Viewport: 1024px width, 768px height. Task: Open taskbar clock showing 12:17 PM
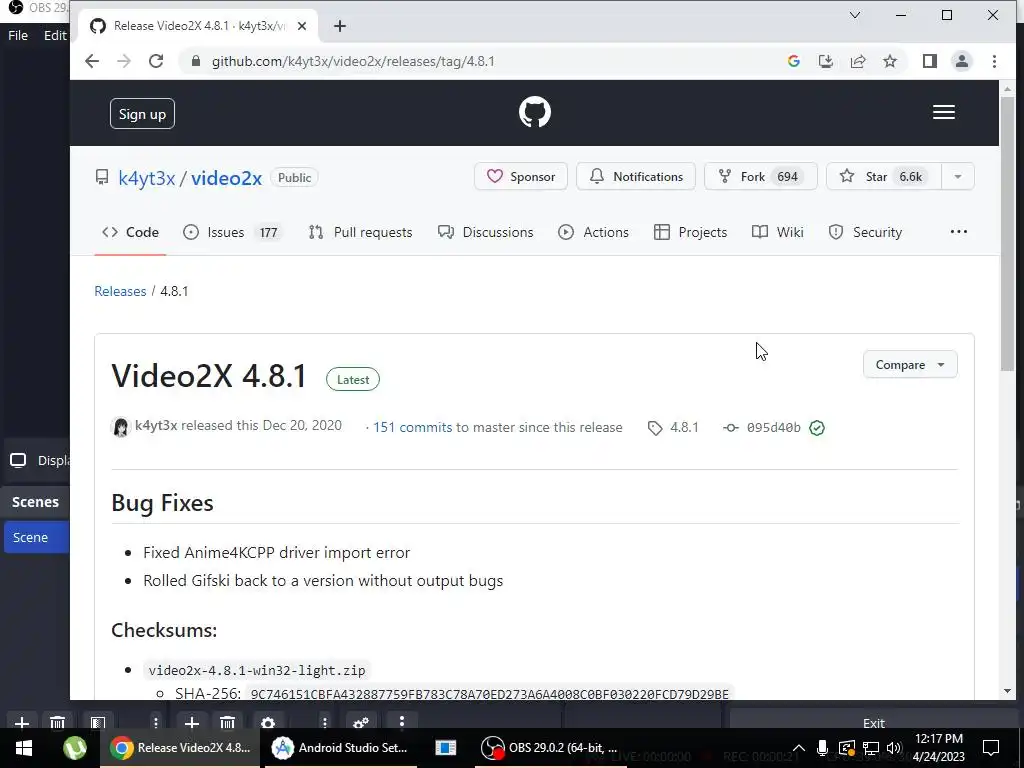[938, 748]
